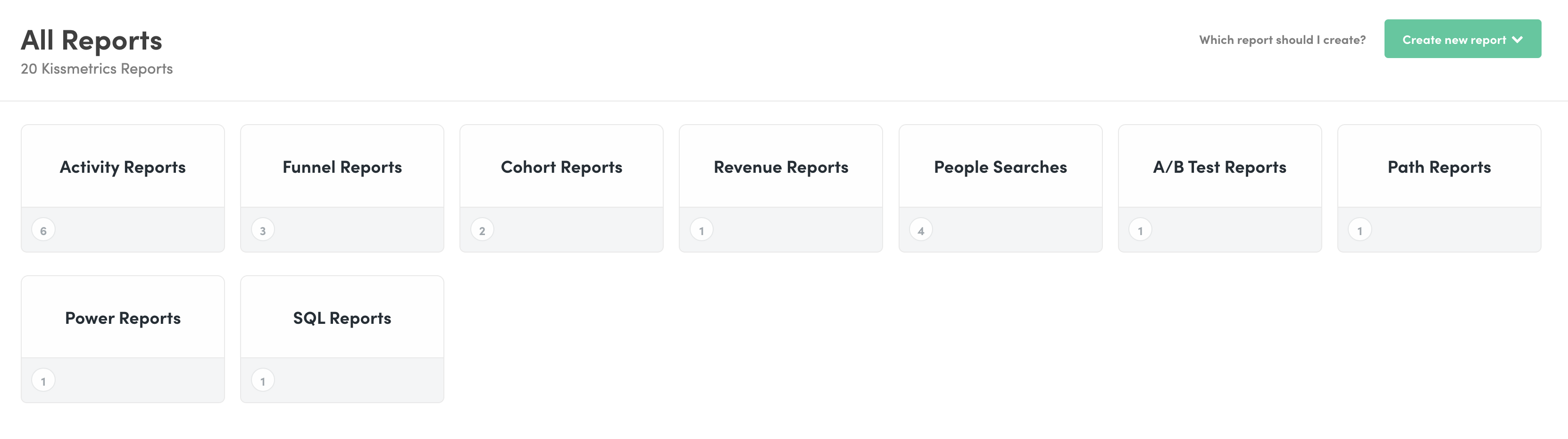
Task: Open the A/B Test Reports category
Action: (1219, 167)
